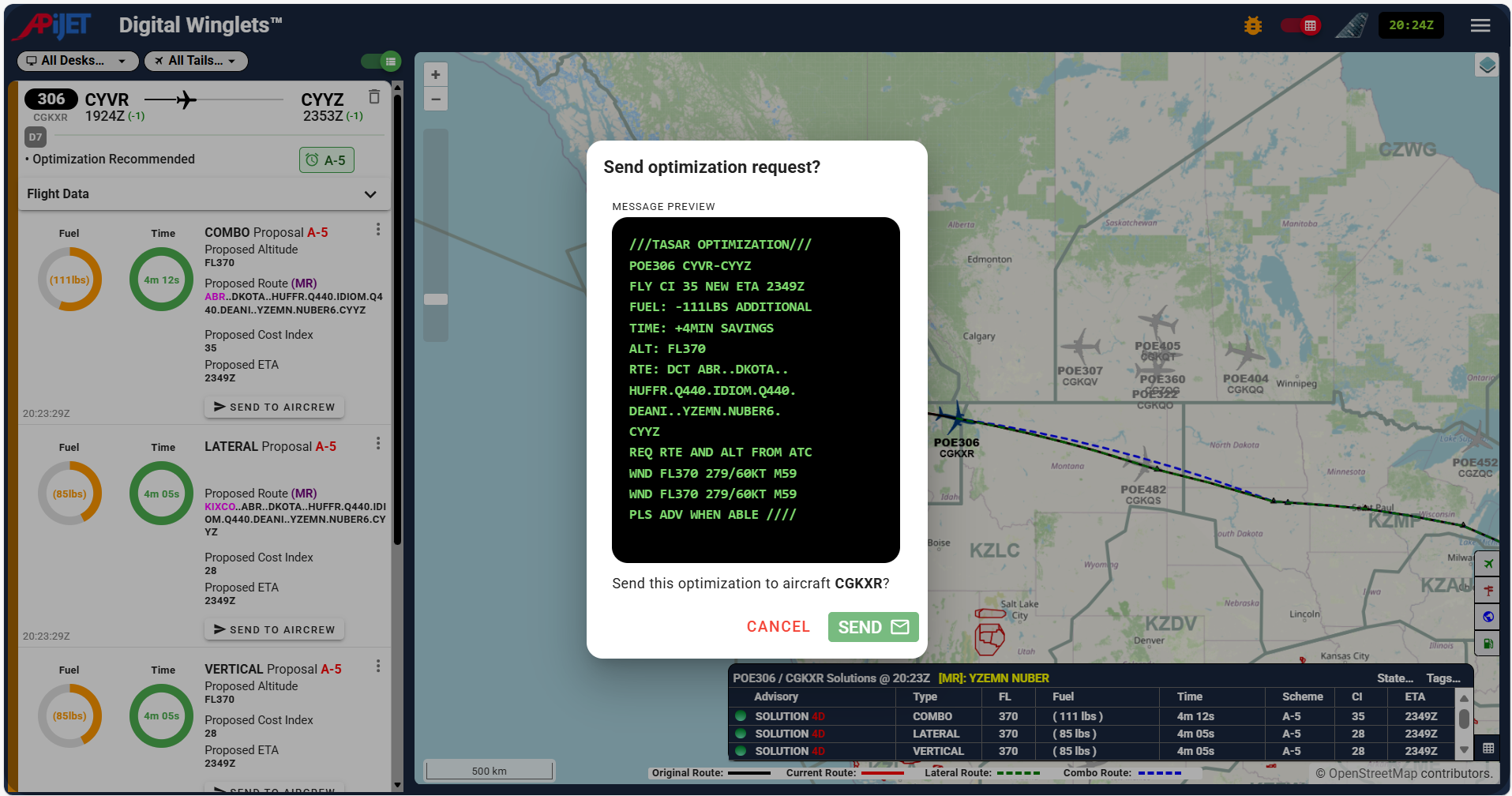
Task: Select the POE307 aircraft on map
Action: tap(1079, 347)
